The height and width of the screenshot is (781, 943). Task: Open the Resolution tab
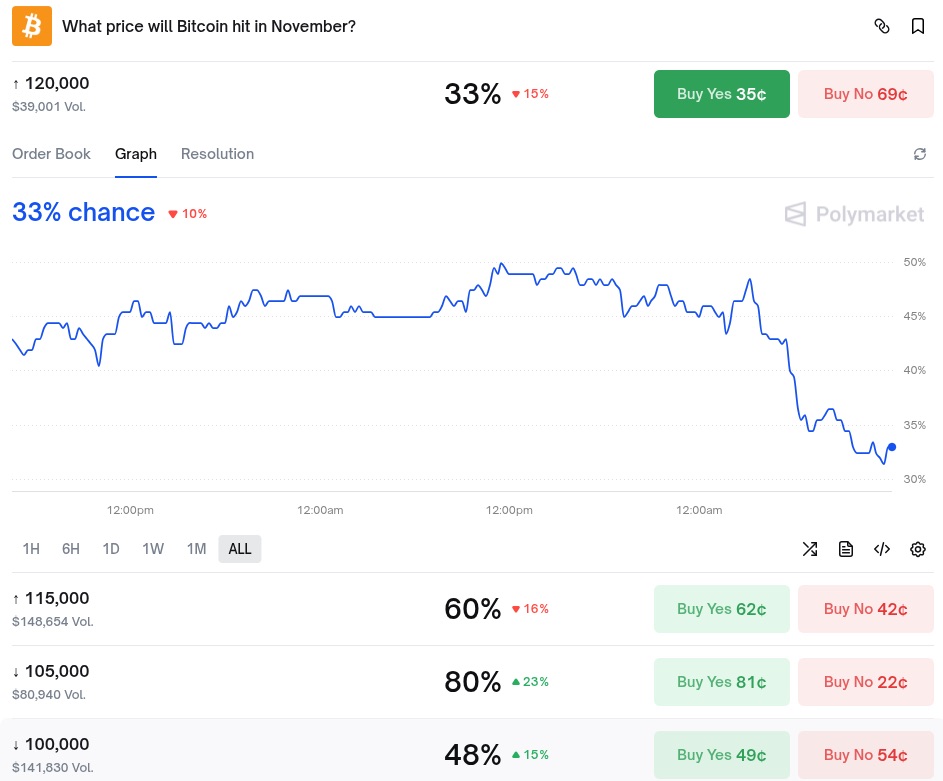[217, 154]
